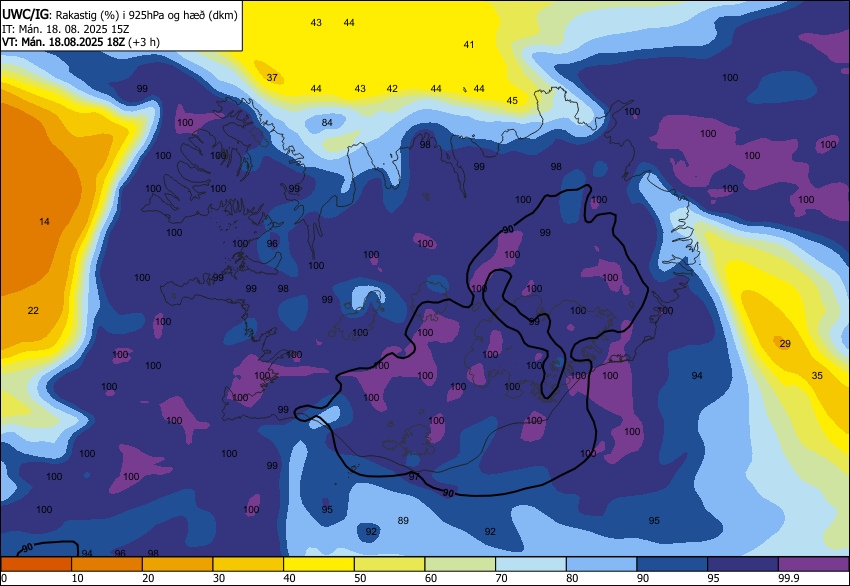Image resolution: width=850 pixels, height=586 pixels.
Task: Click the 'VT: Mán. 18.08.2025 18Z (+3 h)' line
Action: [81, 42]
